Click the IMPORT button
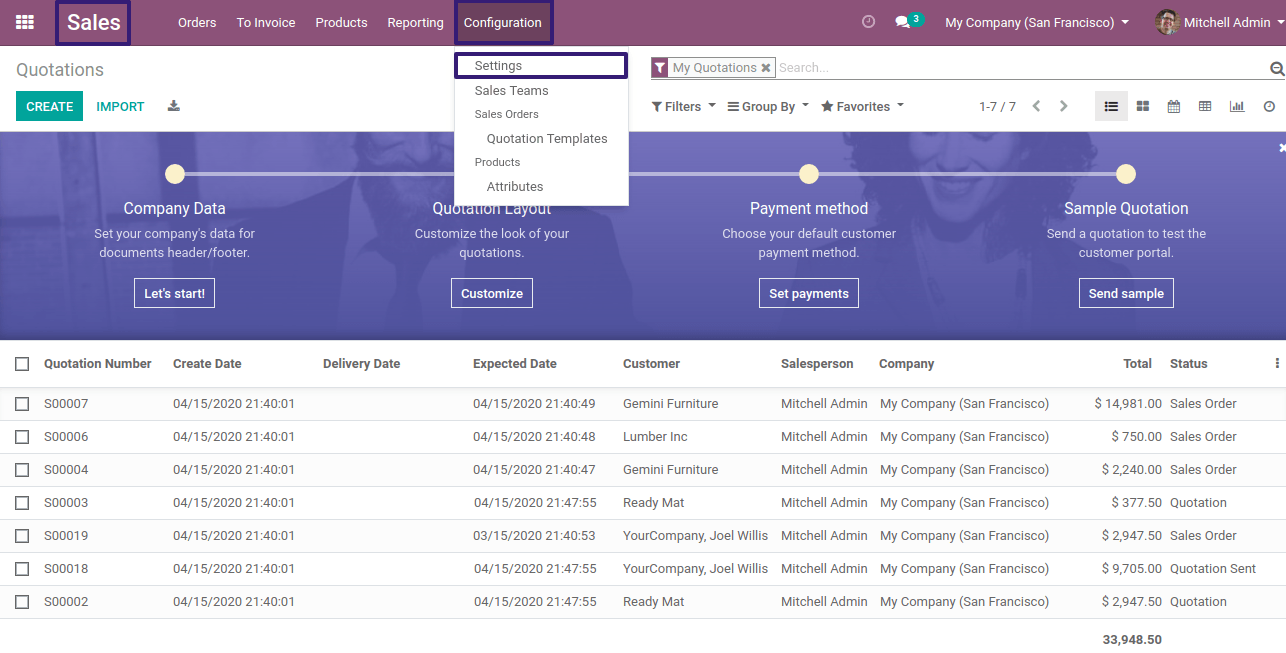Screen dimensions: 1286x653 pyautogui.click(x=120, y=106)
